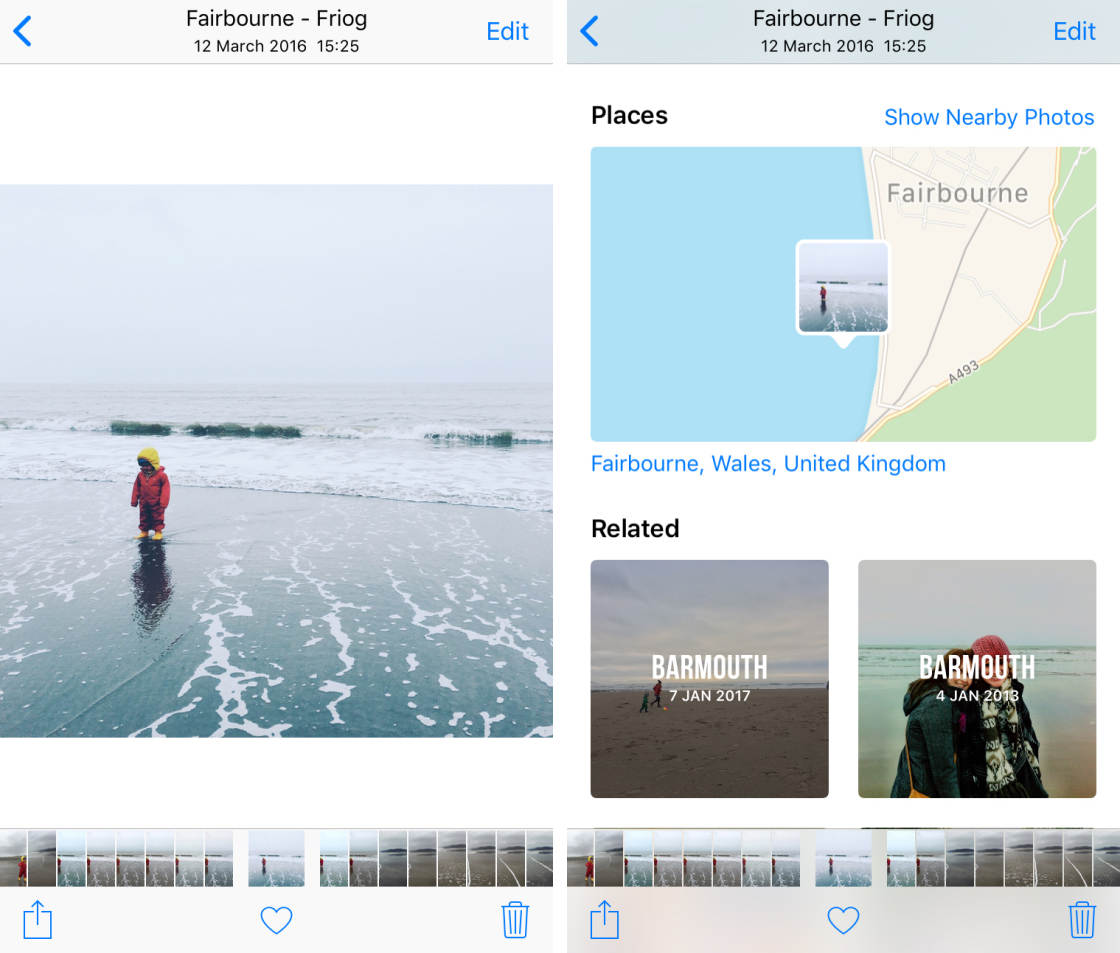Select the current enlarged thumbnail in left scrubber

tap(276, 858)
